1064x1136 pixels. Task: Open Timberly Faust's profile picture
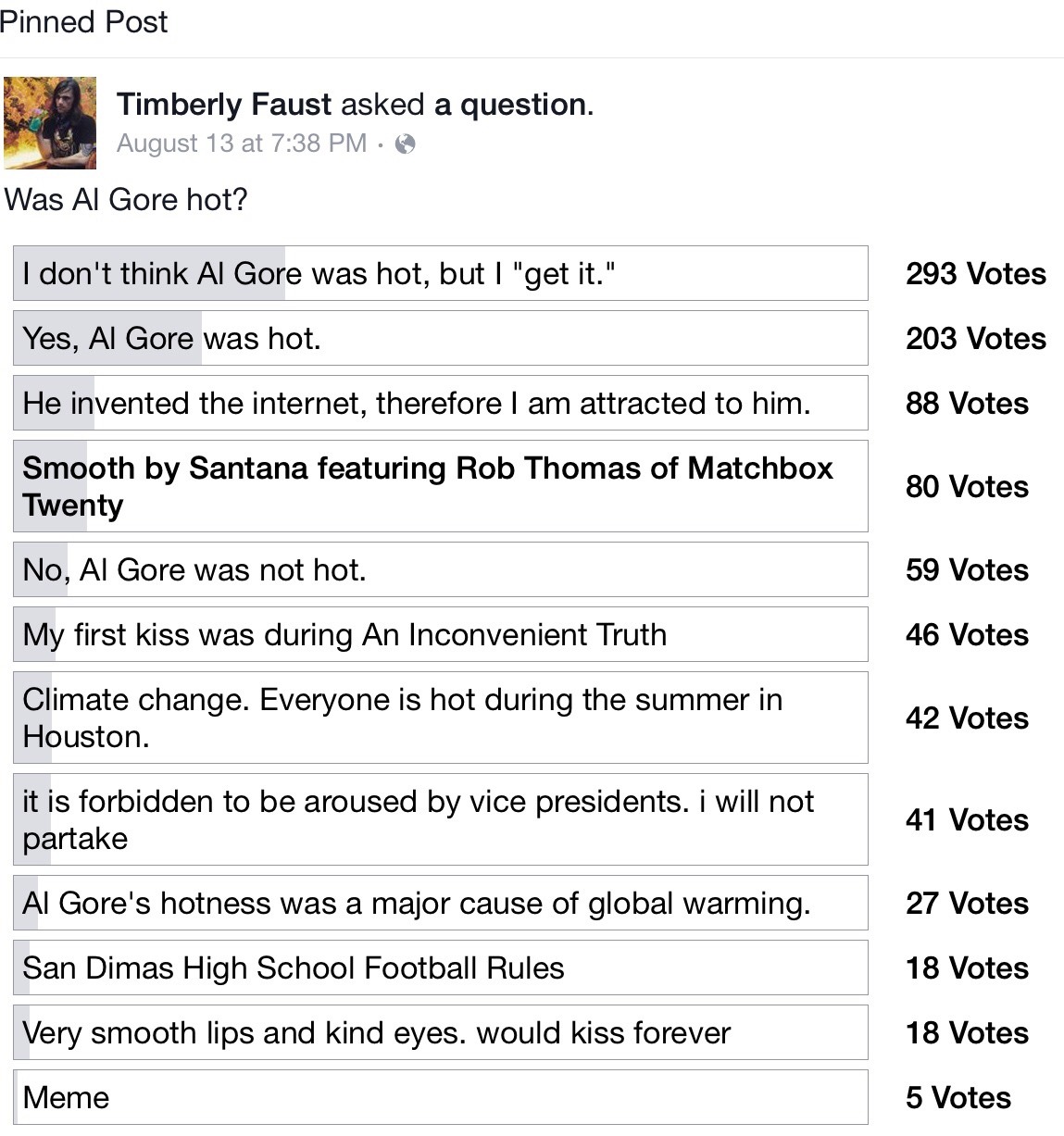(50, 122)
